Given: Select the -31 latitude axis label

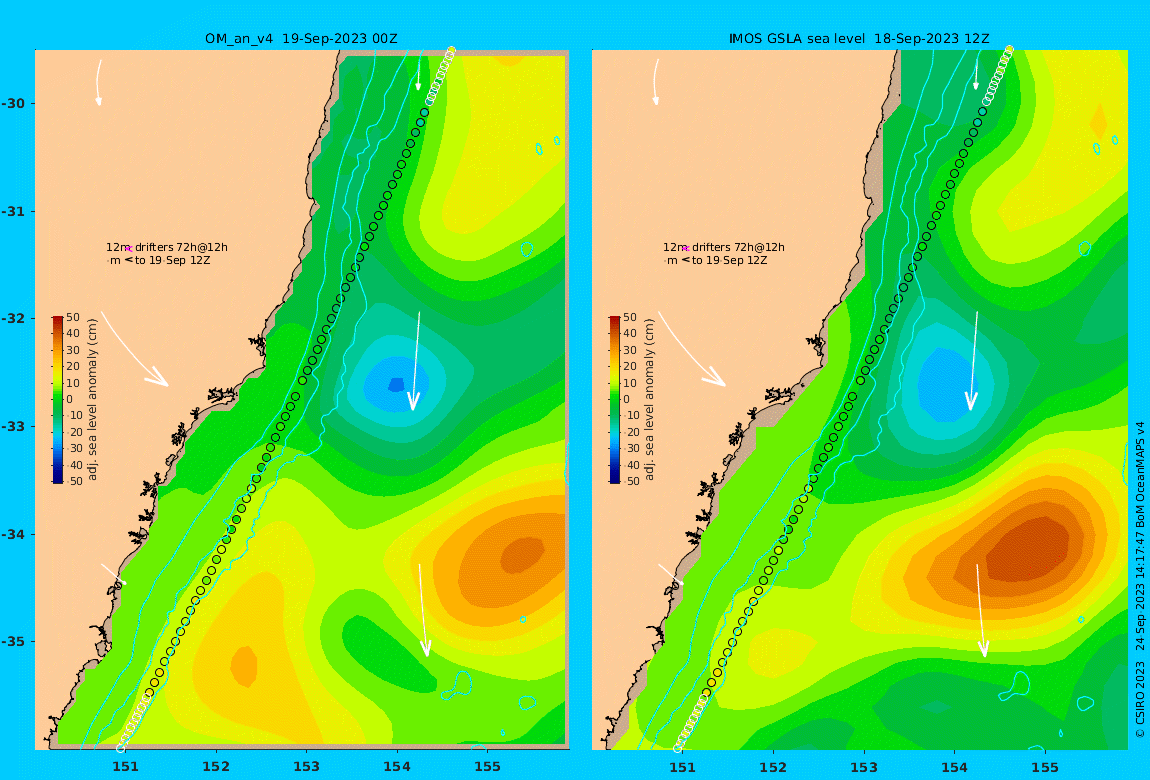Looking at the screenshot, I should 13,211.
